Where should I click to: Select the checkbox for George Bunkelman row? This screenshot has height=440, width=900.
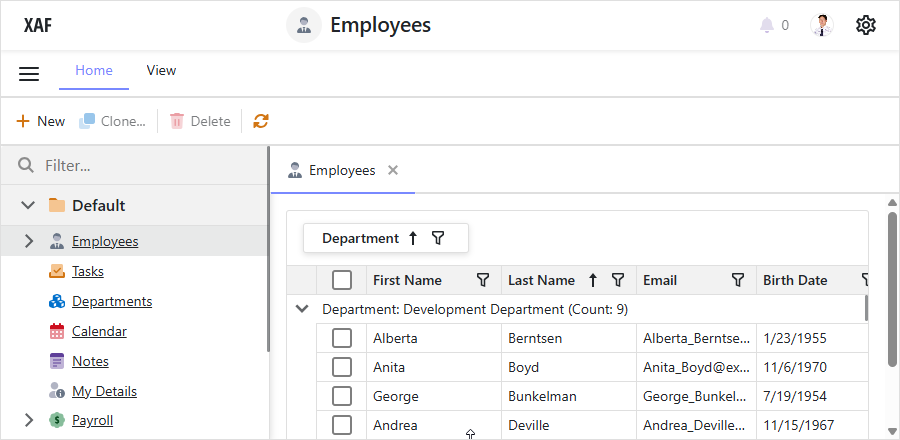342,396
